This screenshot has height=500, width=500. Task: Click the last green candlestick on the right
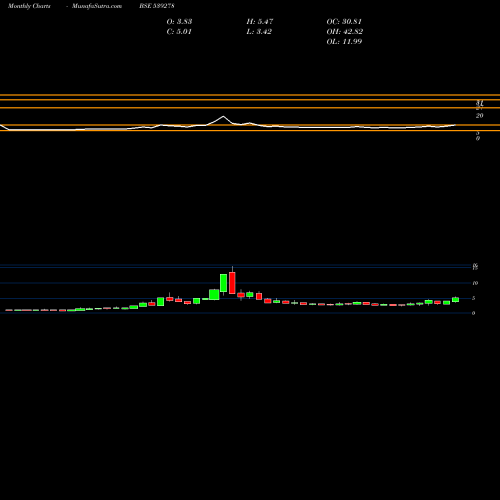click(455, 299)
